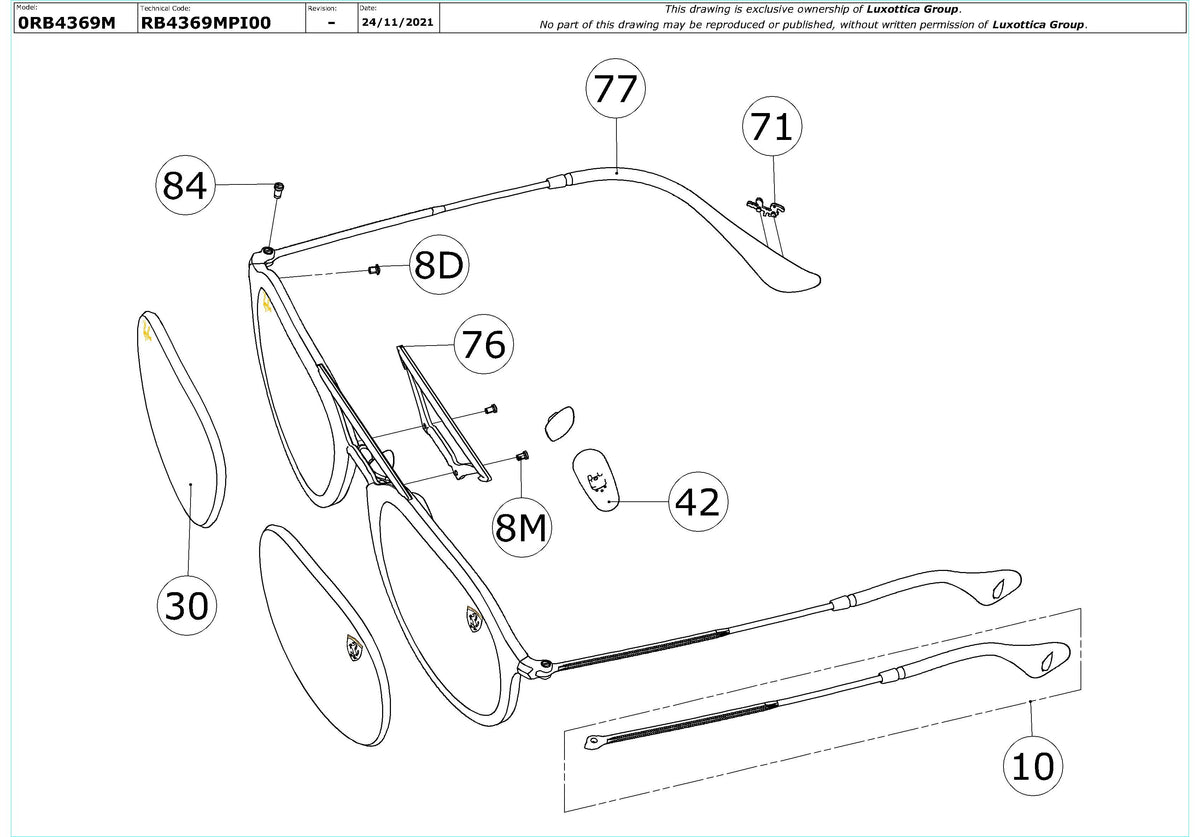Click the shield logo on the front lens
The height and width of the screenshot is (837, 1200).
click(472, 619)
